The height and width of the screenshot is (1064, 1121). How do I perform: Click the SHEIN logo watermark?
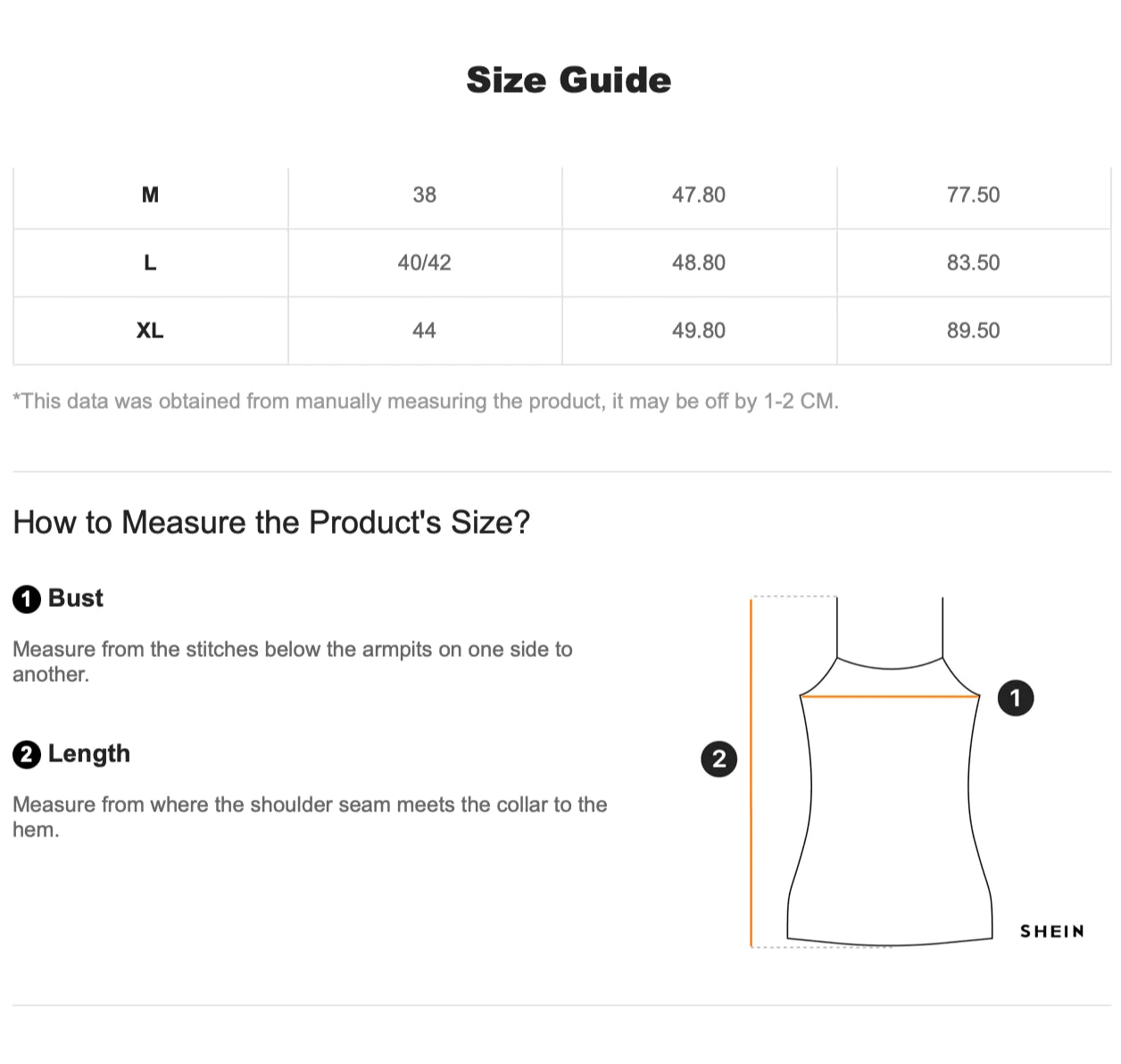1051,931
